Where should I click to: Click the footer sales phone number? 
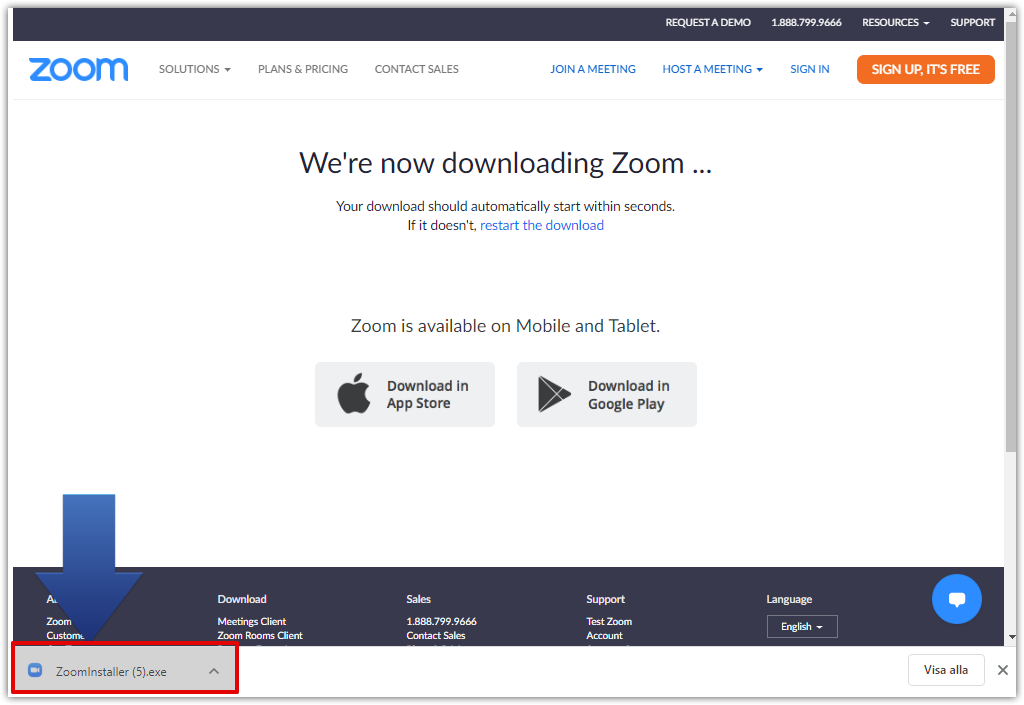tap(441, 621)
